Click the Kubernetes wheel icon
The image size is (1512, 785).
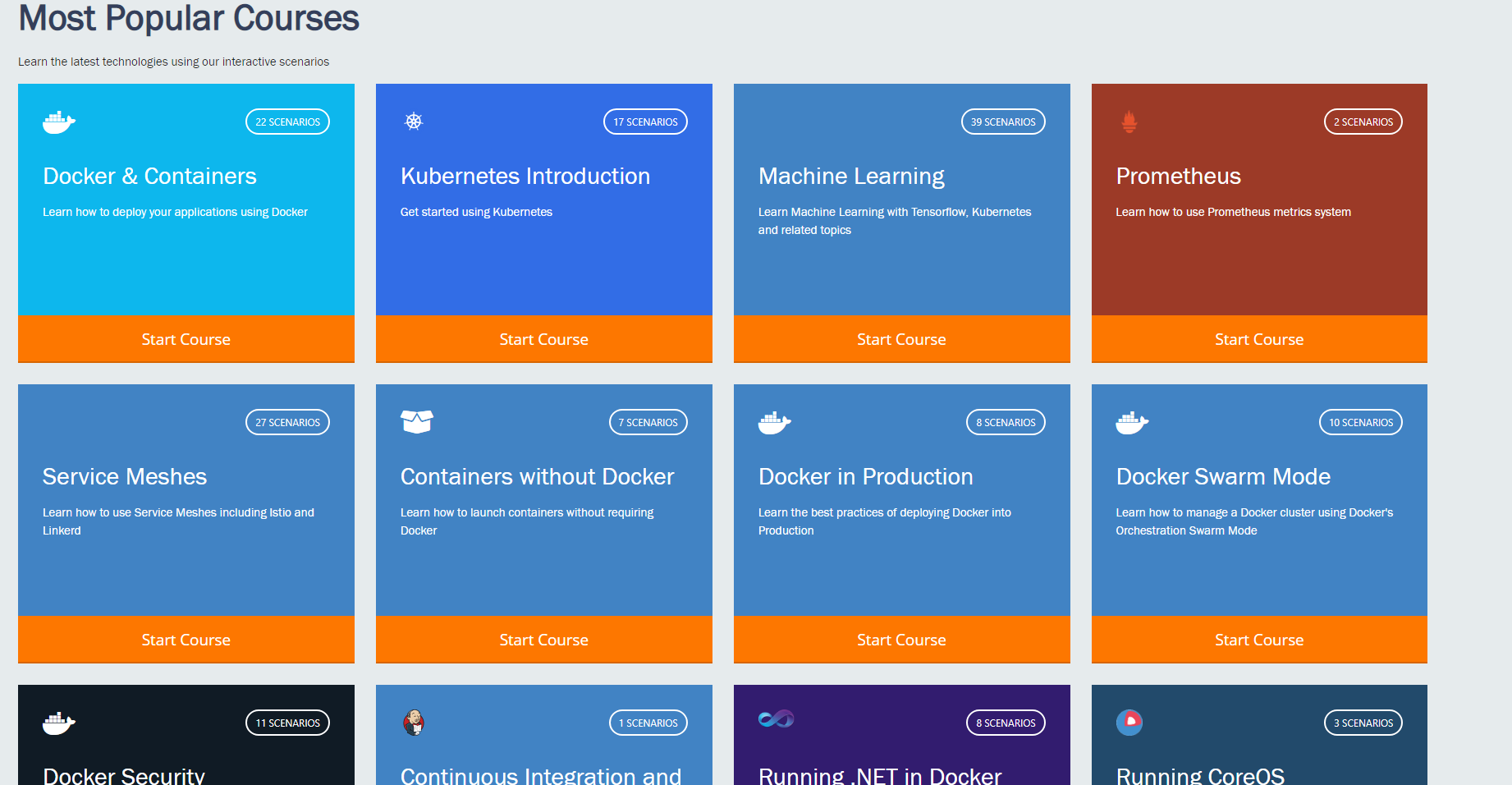click(414, 122)
